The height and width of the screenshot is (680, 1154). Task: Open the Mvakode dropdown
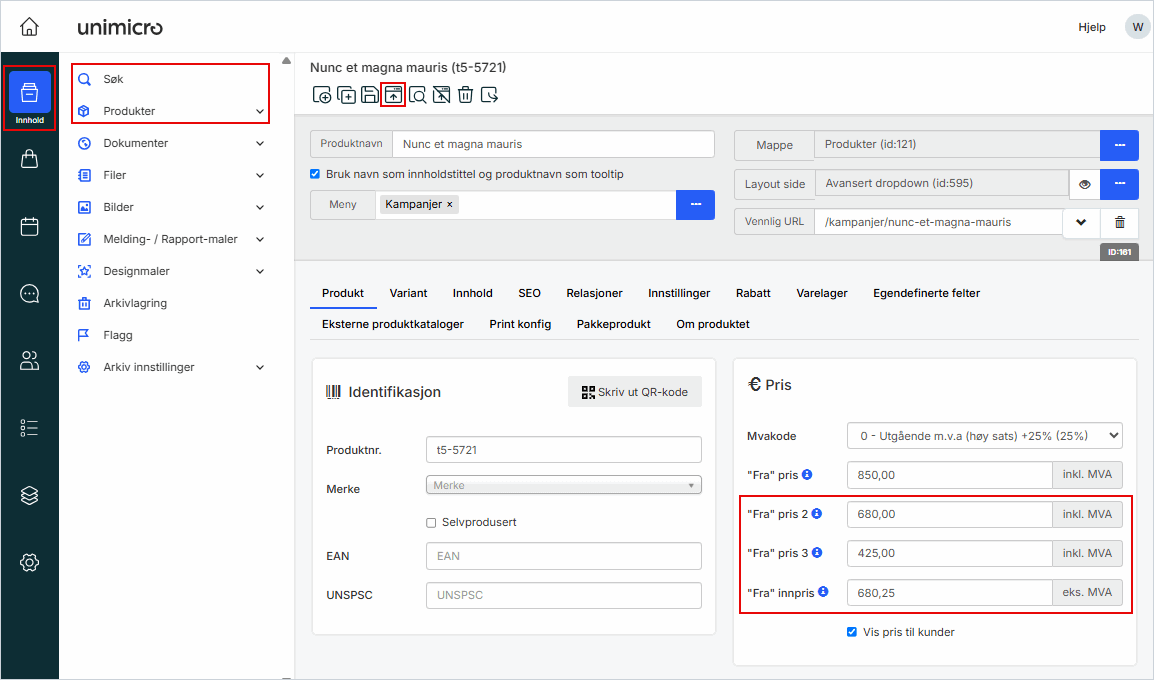point(984,436)
